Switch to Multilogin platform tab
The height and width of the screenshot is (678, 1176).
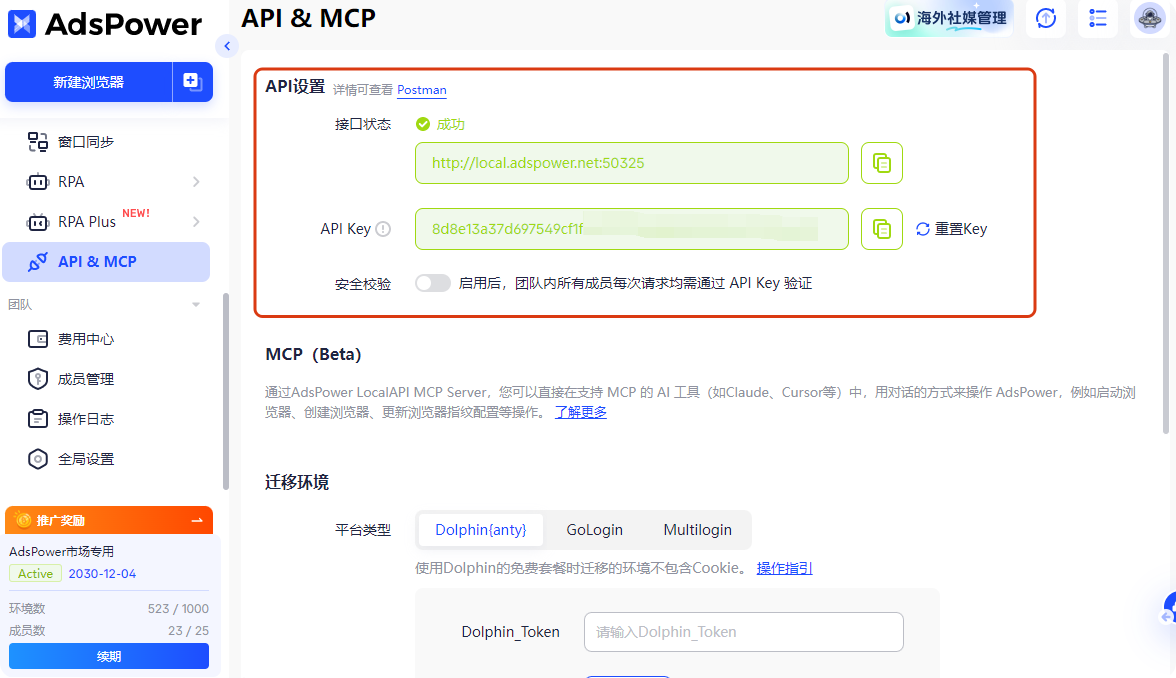(x=697, y=530)
